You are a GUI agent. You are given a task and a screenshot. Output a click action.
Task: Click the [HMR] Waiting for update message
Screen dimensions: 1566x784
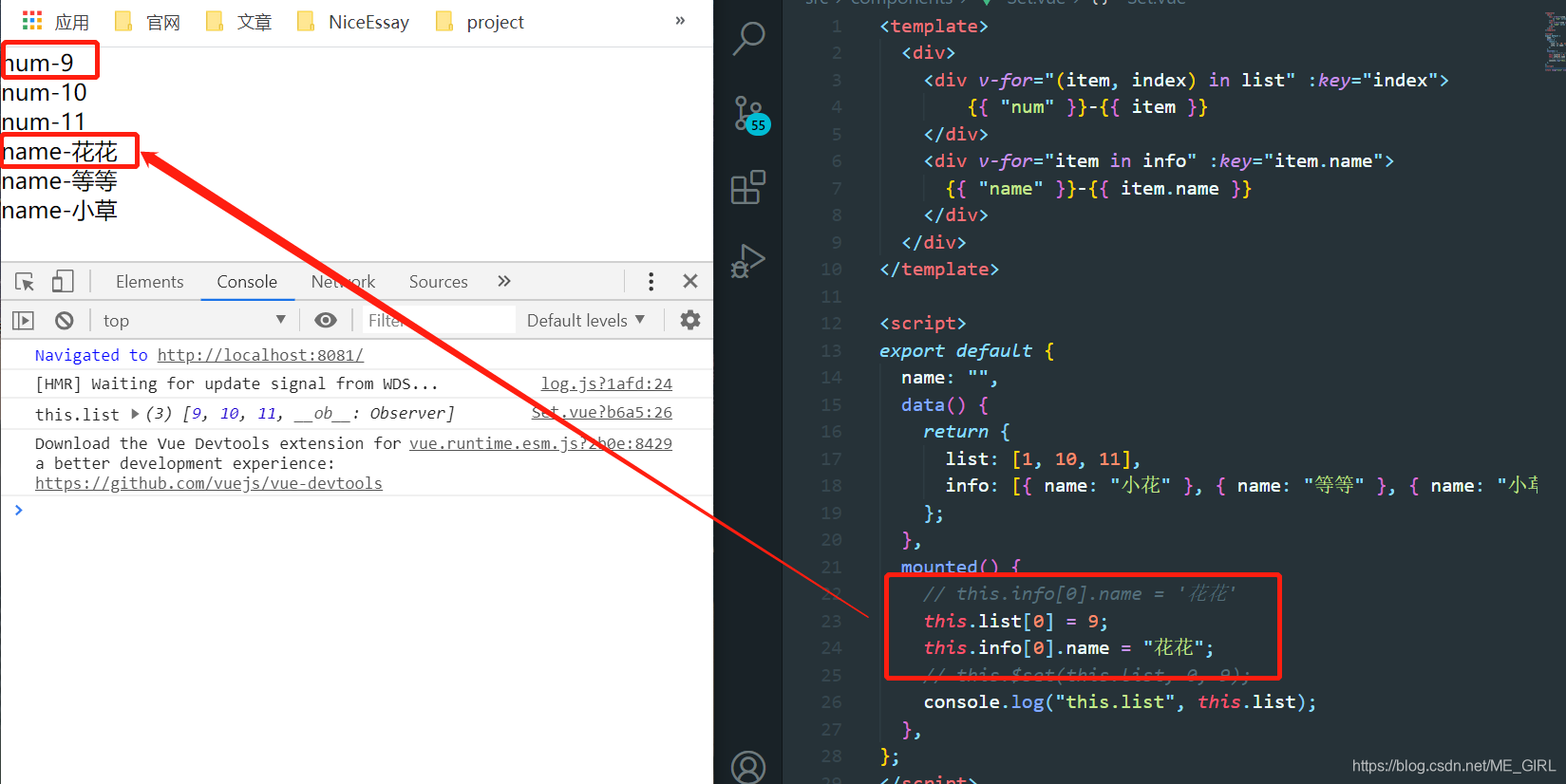coord(236,383)
